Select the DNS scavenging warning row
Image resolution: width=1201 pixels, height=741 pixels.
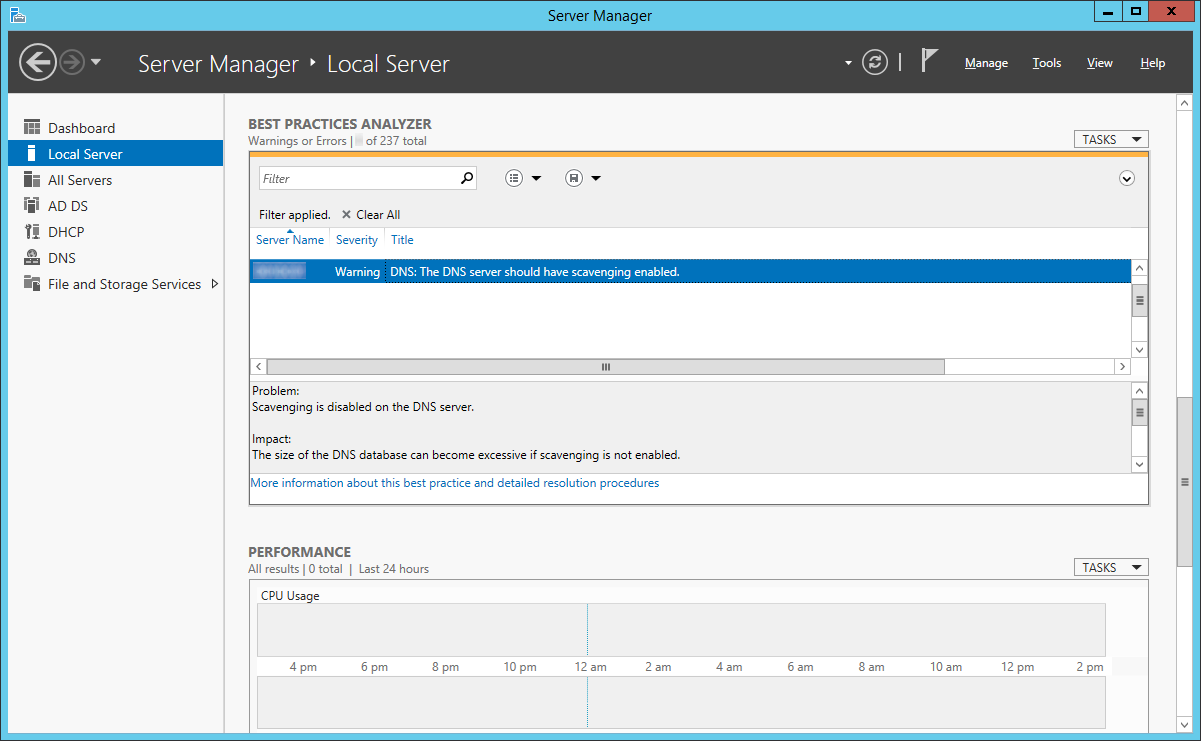[690, 272]
